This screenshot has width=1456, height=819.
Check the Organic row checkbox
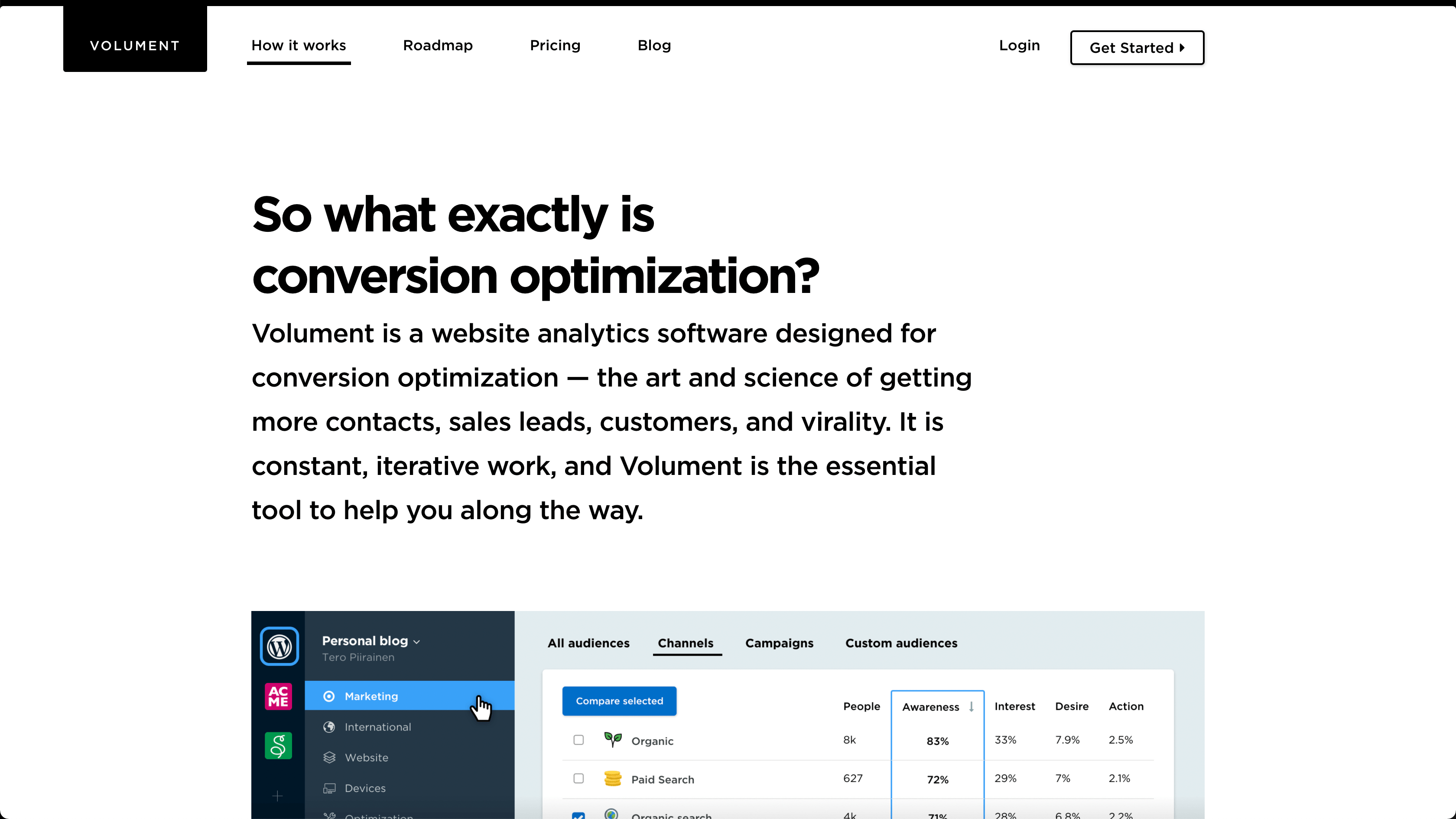pos(578,740)
